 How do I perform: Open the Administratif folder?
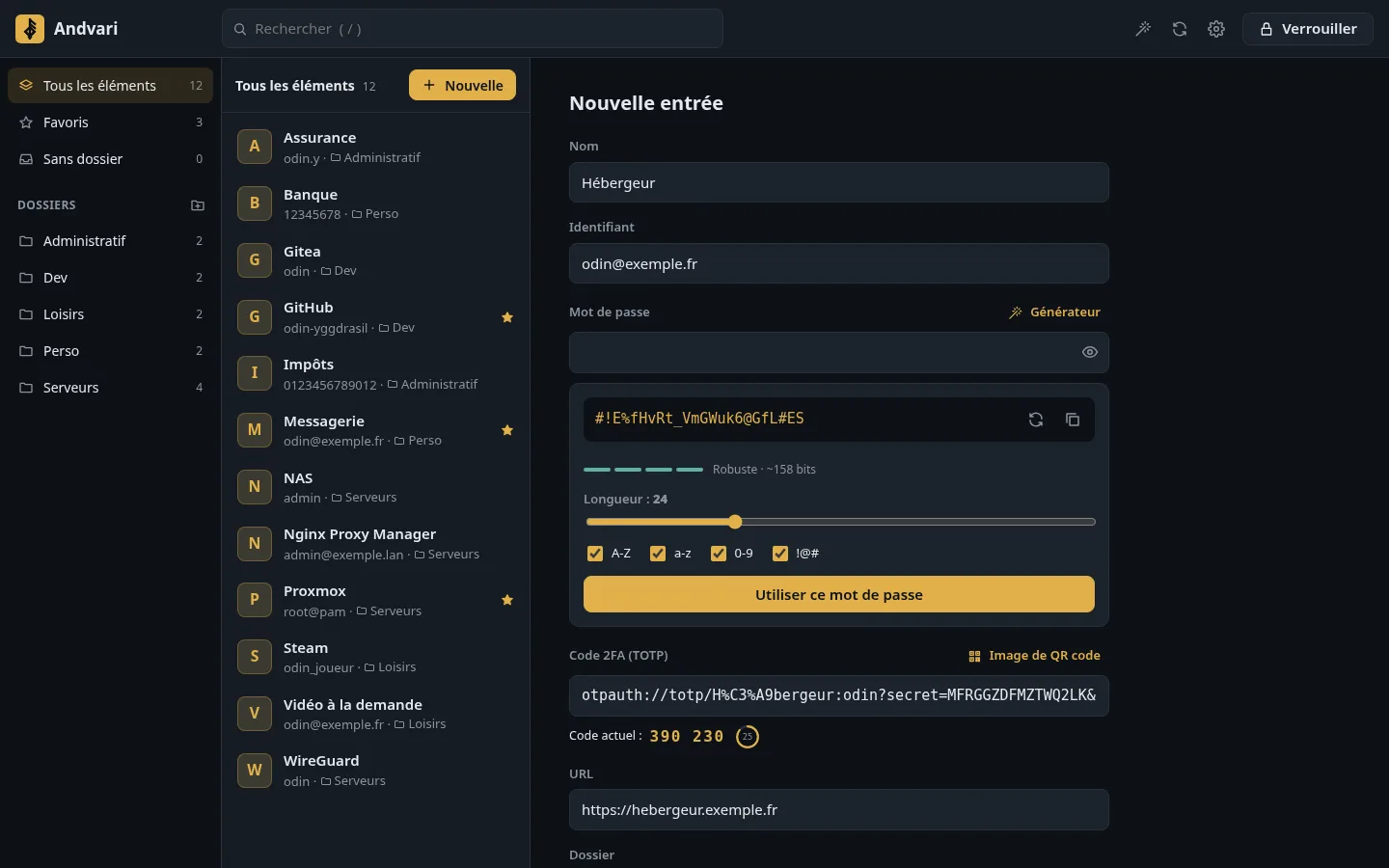tap(110, 241)
